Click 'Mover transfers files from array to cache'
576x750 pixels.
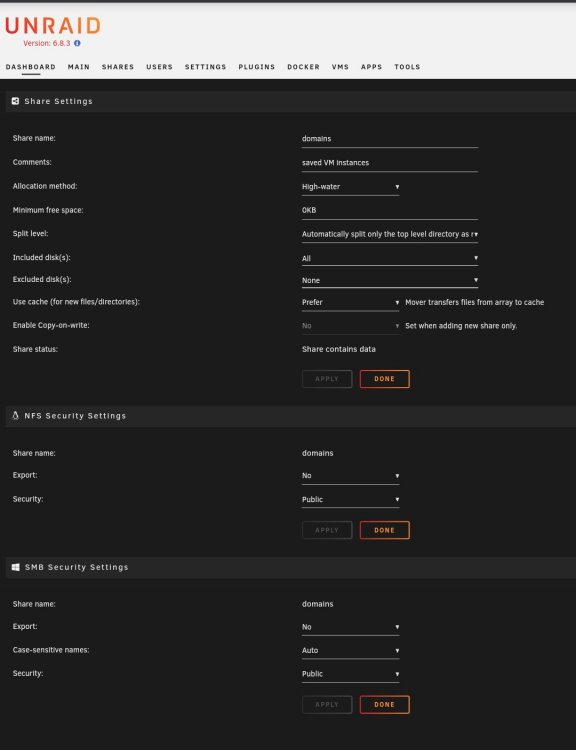[x=475, y=302]
